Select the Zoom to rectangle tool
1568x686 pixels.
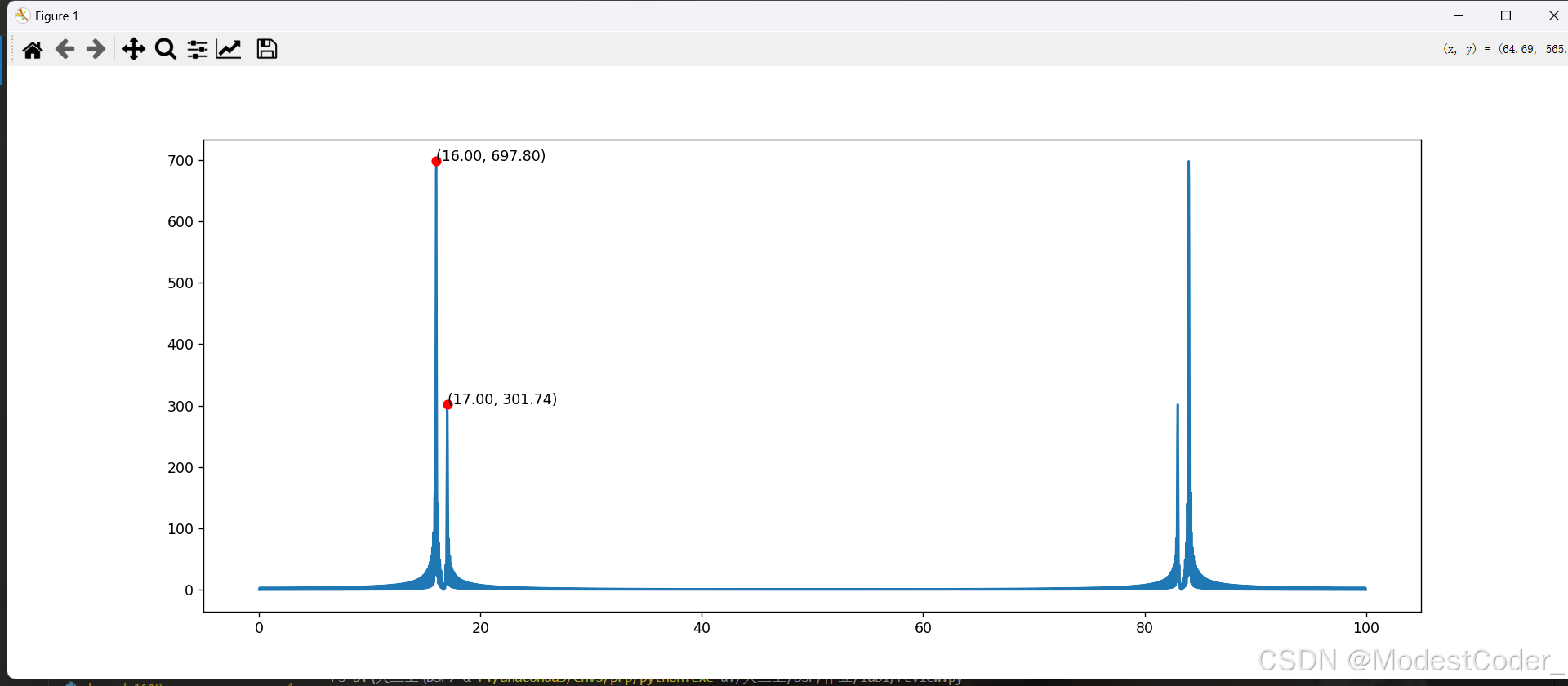point(166,50)
